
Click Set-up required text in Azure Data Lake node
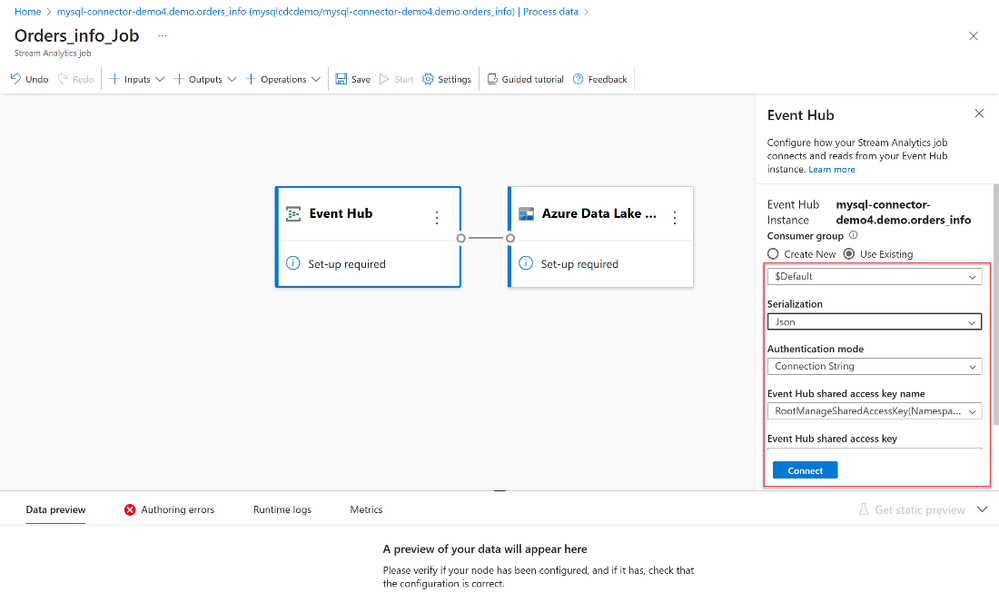click(x=579, y=264)
